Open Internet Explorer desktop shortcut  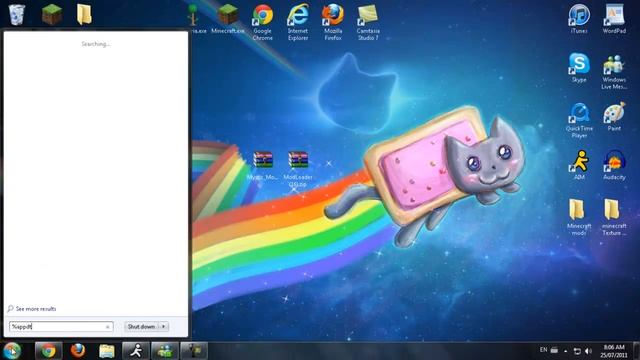(x=298, y=22)
